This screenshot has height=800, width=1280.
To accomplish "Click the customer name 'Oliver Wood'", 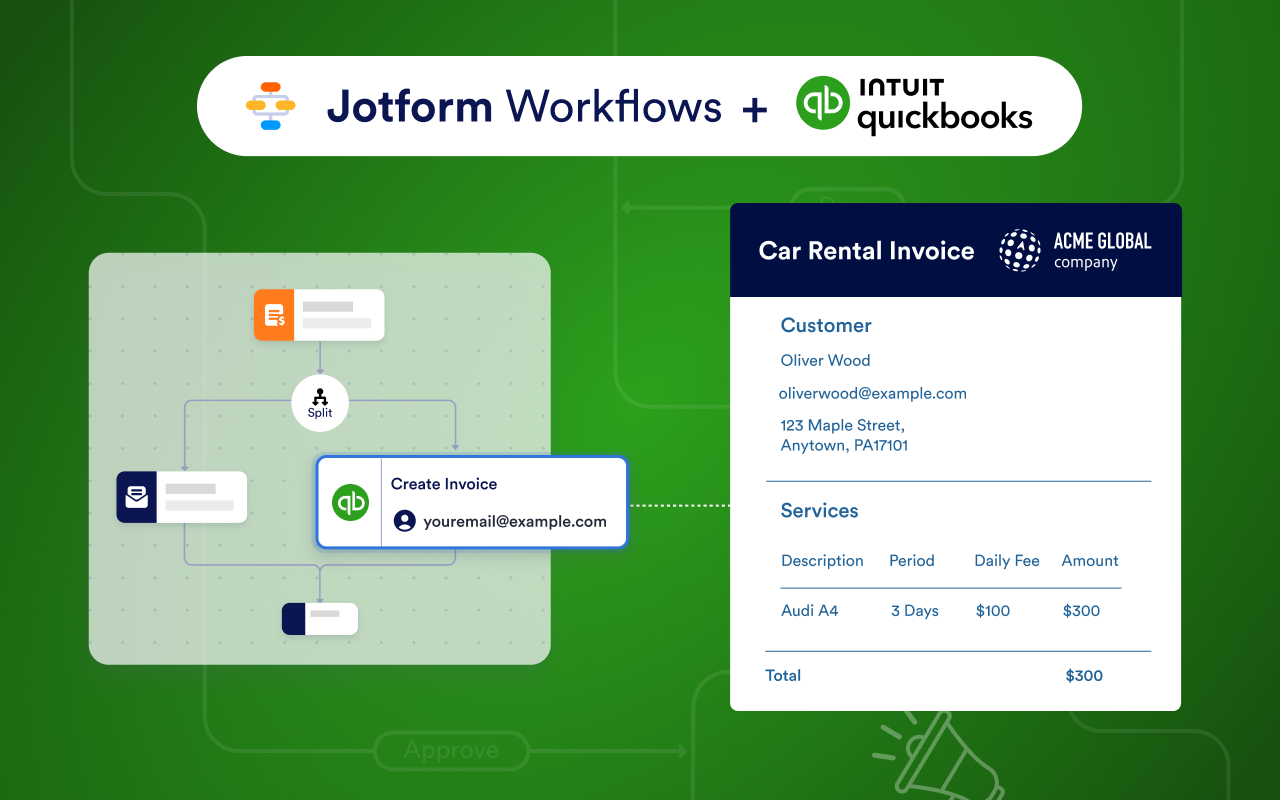I will pyautogui.click(x=825, y=360).
